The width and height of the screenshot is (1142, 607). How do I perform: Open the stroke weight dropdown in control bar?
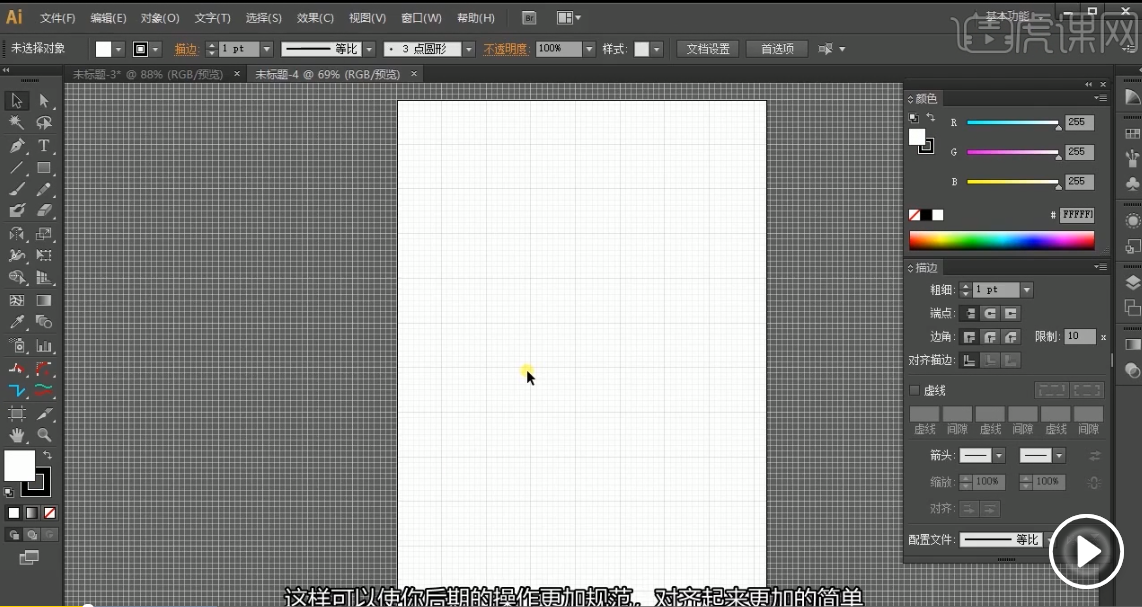(x=266, y=49)
